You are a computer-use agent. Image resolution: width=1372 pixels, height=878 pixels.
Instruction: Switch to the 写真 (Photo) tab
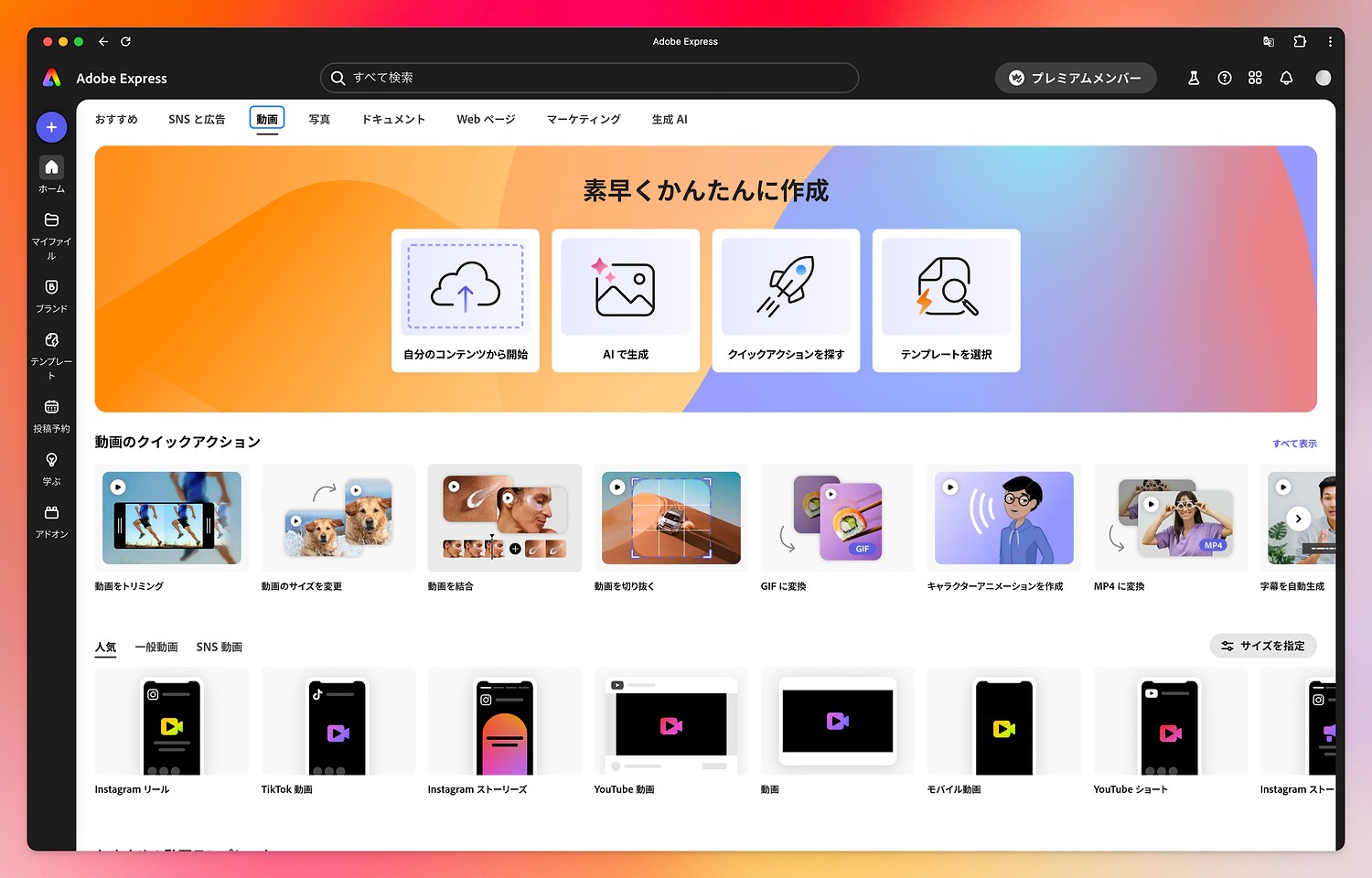[x=319, y=120]
